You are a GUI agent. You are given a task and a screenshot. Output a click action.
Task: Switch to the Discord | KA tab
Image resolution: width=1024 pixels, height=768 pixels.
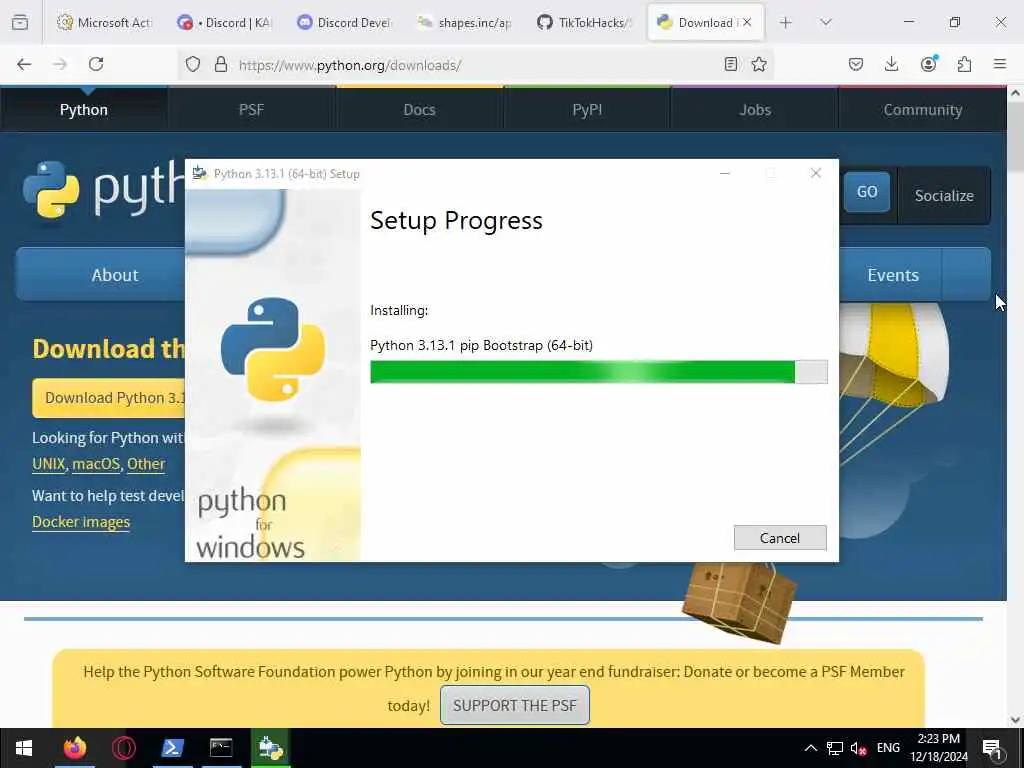click(224, 23)
